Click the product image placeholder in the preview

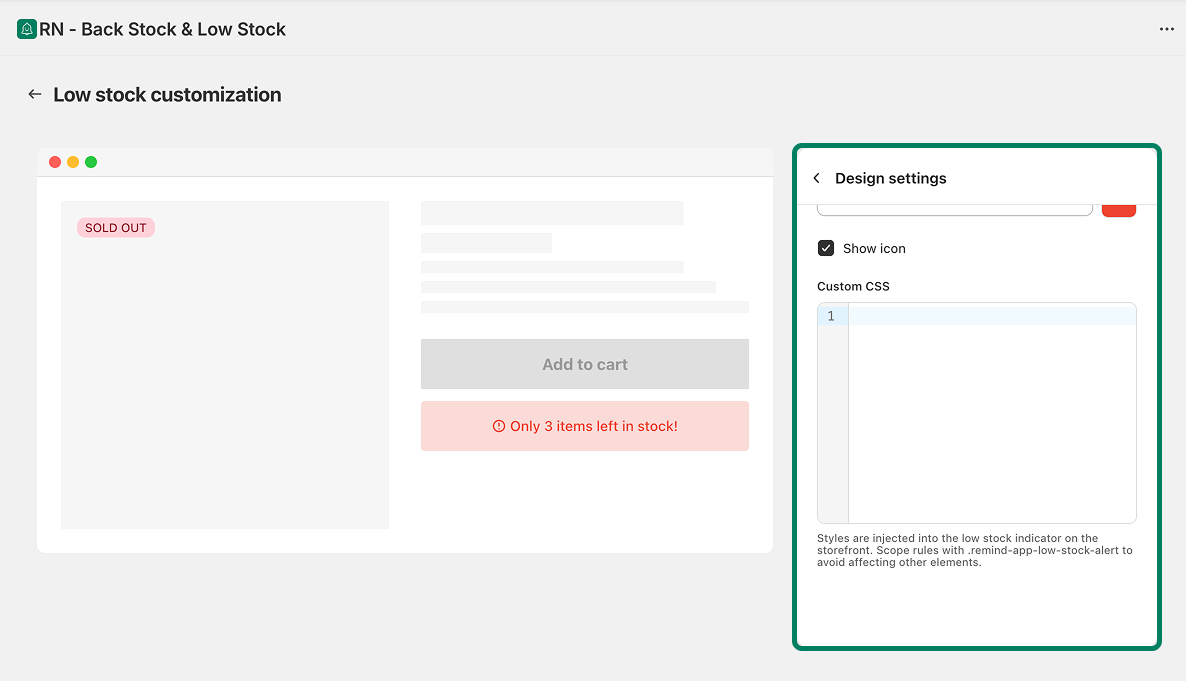pos(225,380)
